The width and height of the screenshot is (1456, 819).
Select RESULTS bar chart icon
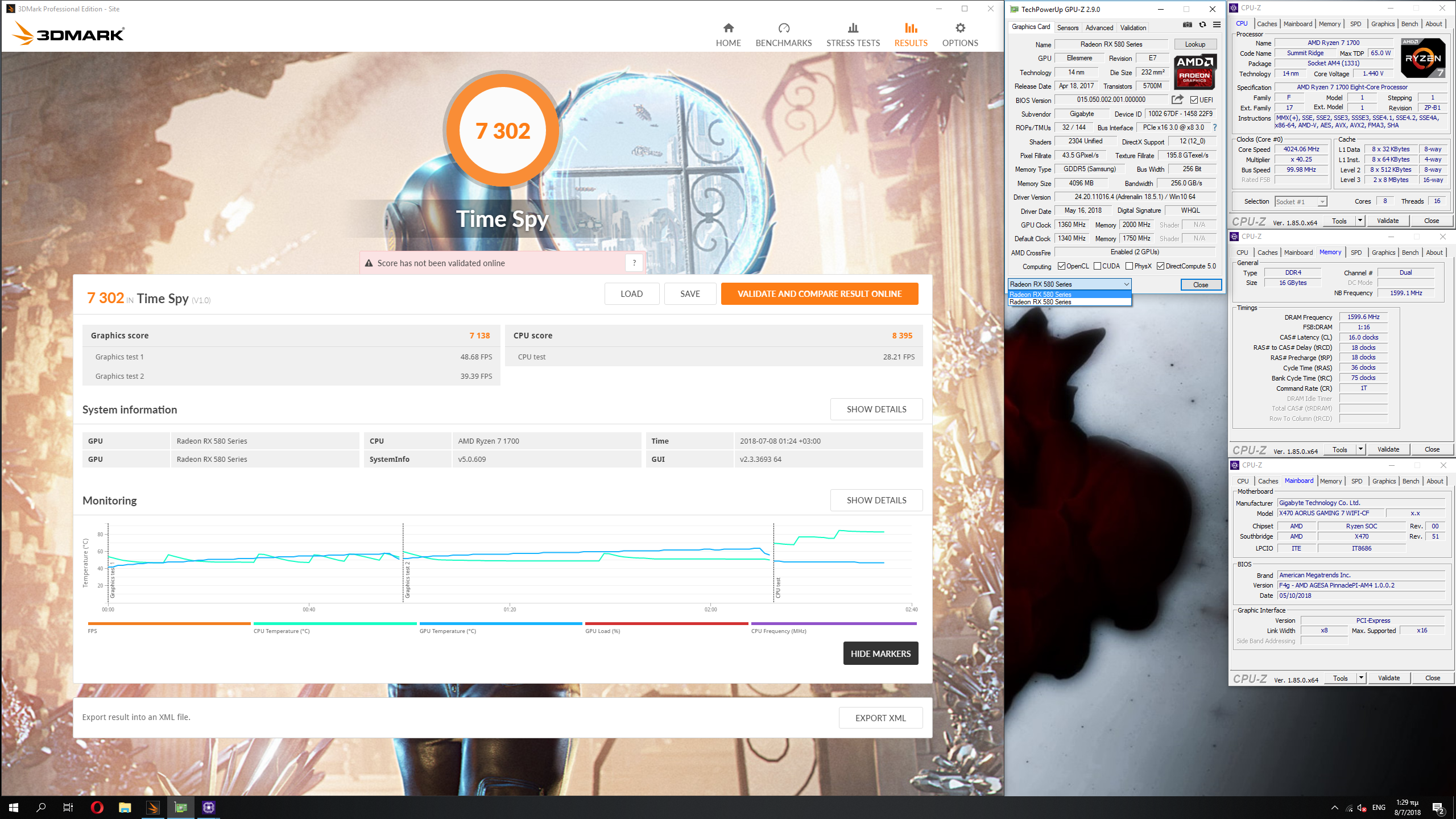[x=911, y=28]
